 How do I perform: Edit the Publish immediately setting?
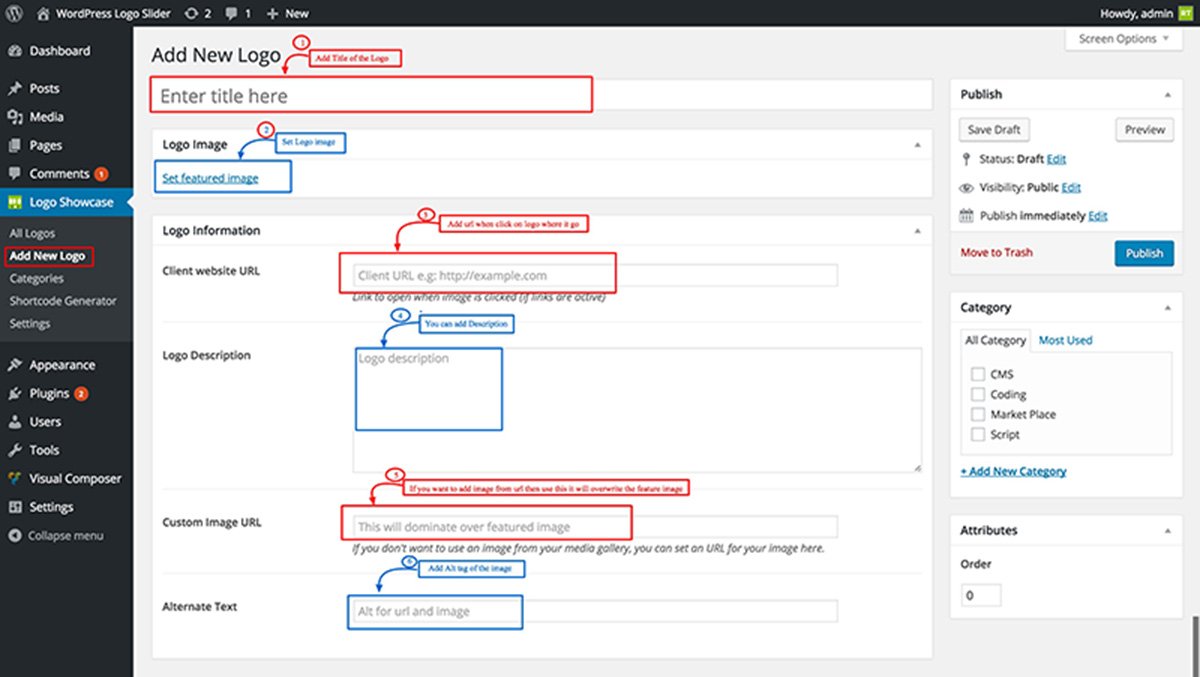coord(1097,215)
